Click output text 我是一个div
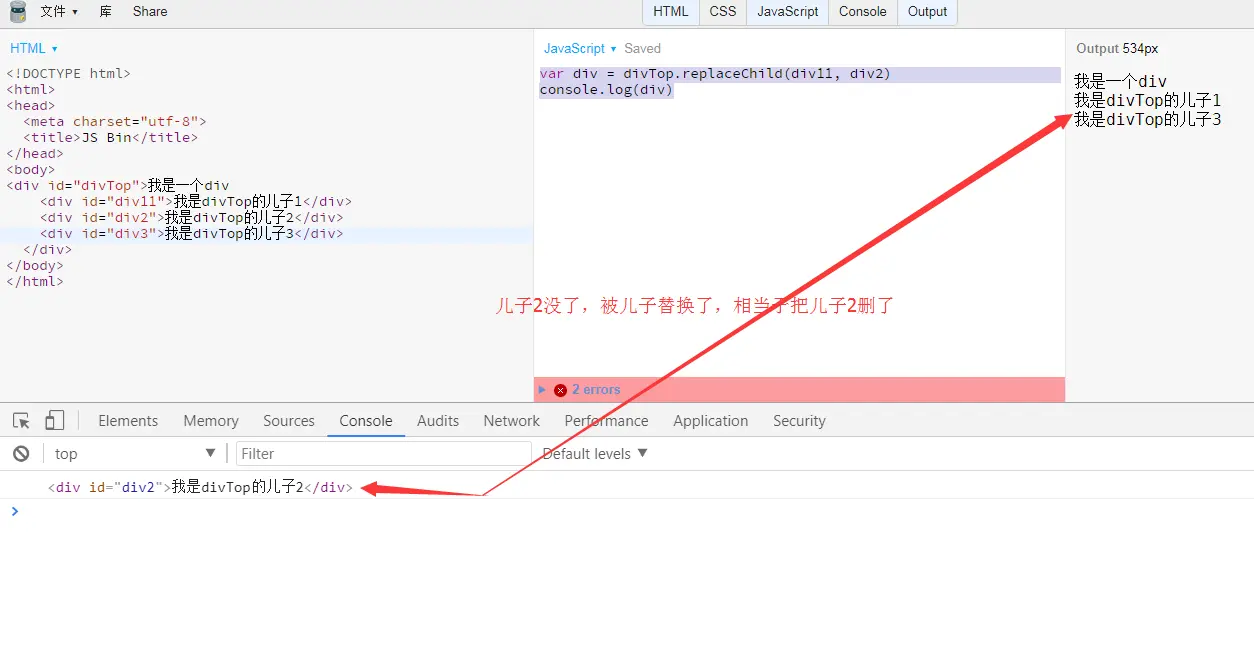The width and height of the screenshot is (1254, 671). click(x=1120, y=82)
